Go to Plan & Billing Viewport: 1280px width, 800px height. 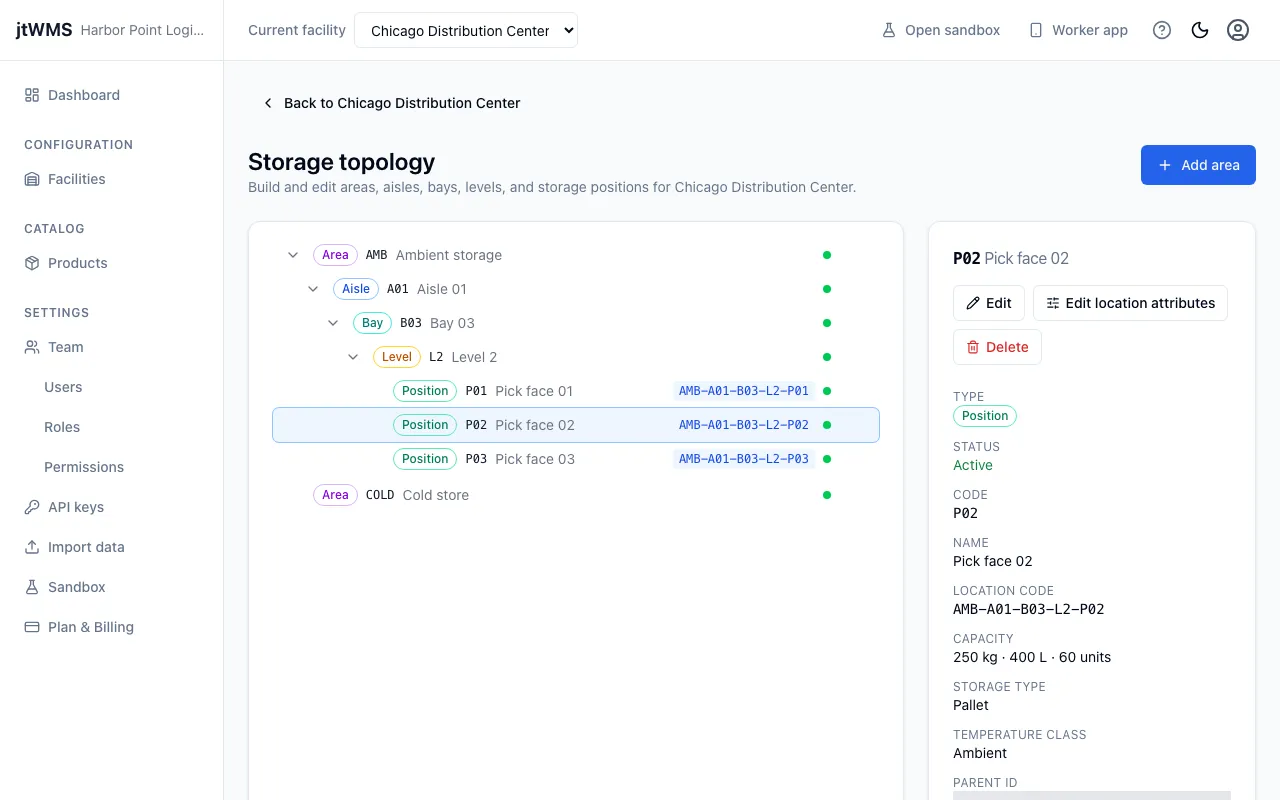(91, 627)
